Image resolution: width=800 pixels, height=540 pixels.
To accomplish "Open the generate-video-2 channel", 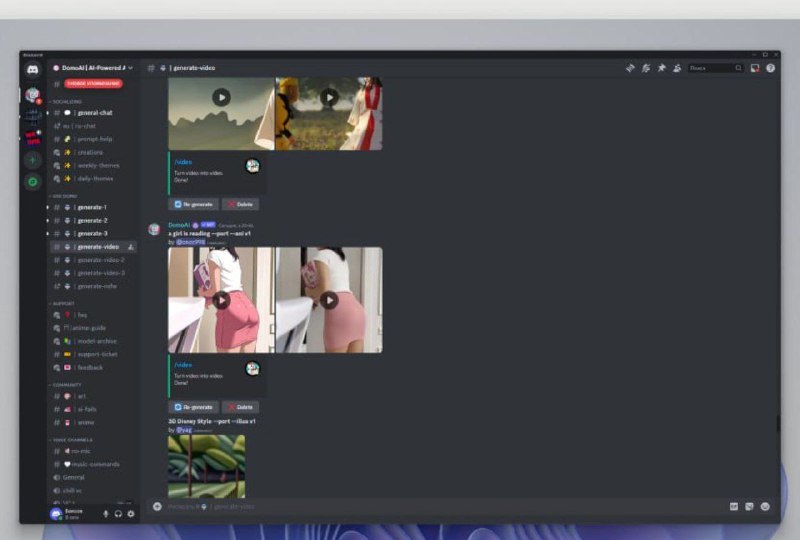I will pyautogui.click(x=93, y=260).
